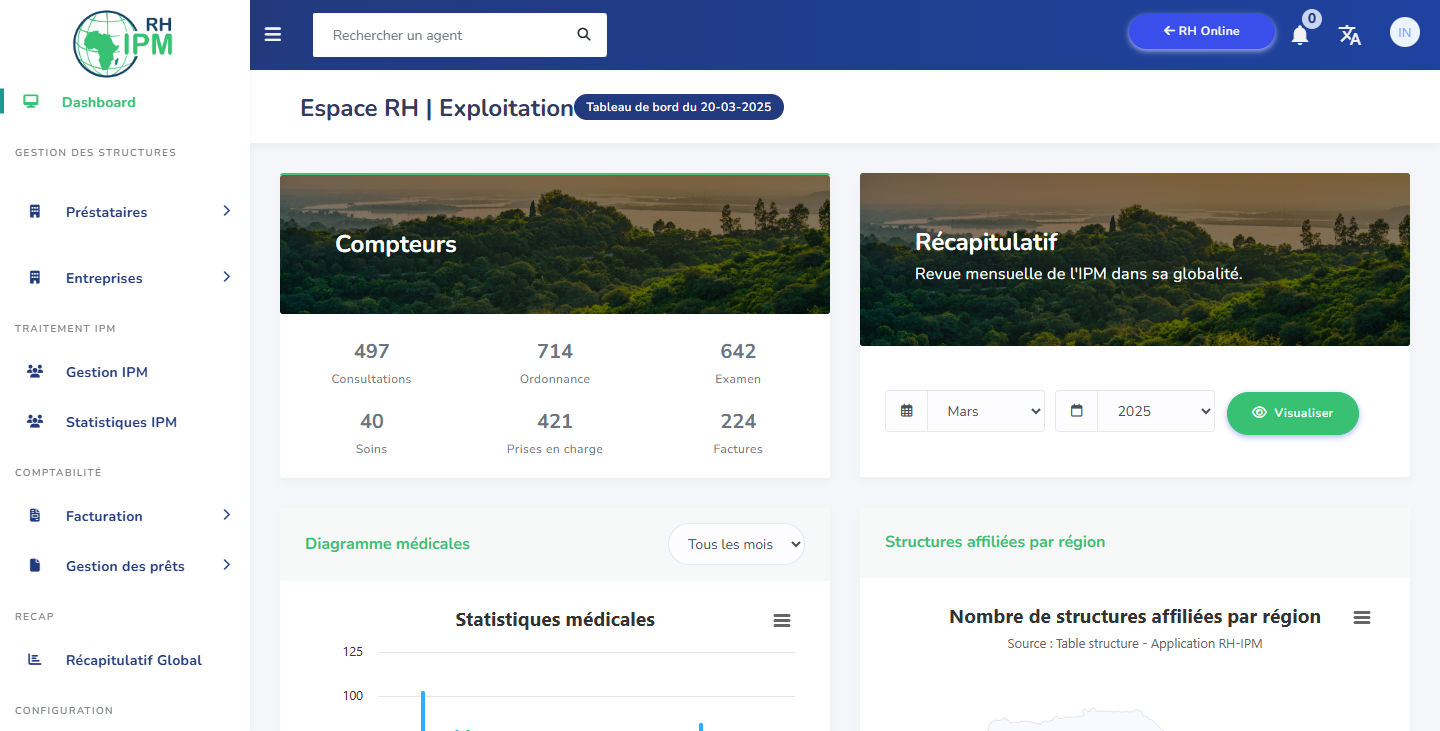1440x731 pixels.
Task: Click the user avatar labeled IN
Action: [1404, 32]
